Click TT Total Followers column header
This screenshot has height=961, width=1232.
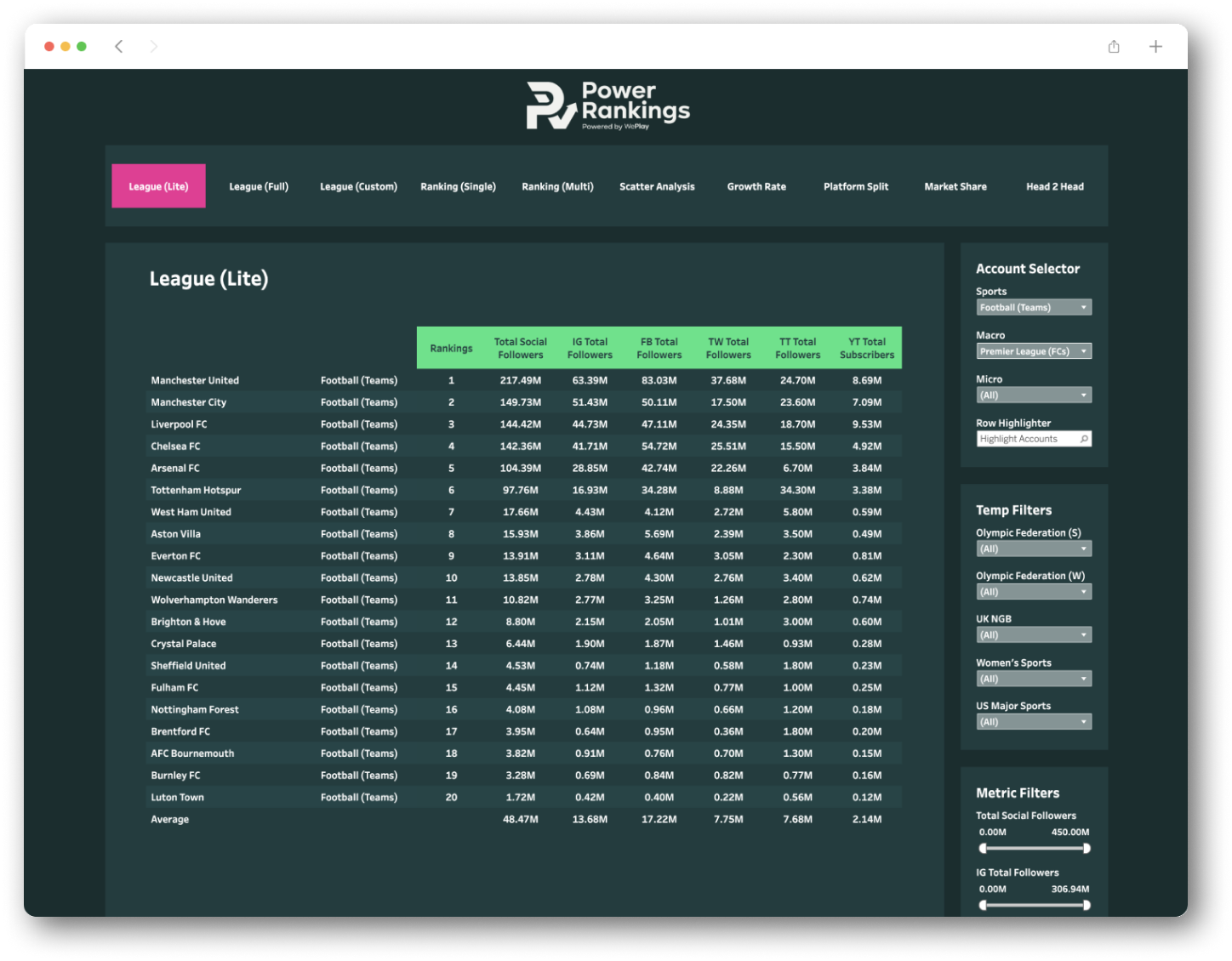coord(798,349)
